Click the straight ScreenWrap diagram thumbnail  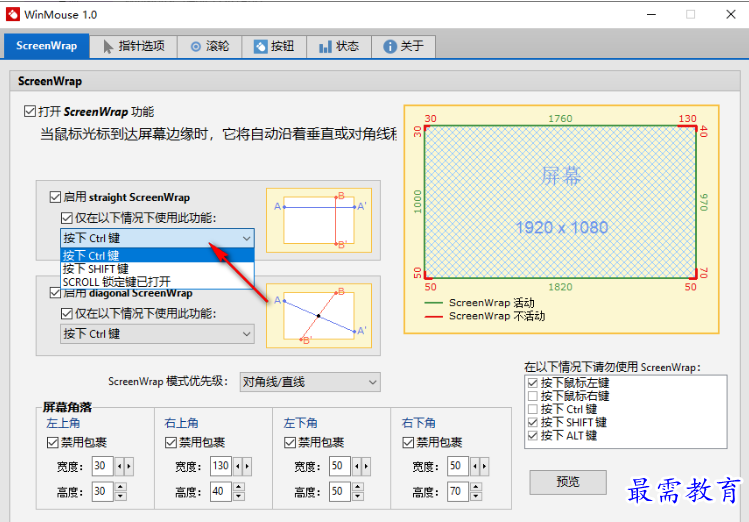pos(319,220)
